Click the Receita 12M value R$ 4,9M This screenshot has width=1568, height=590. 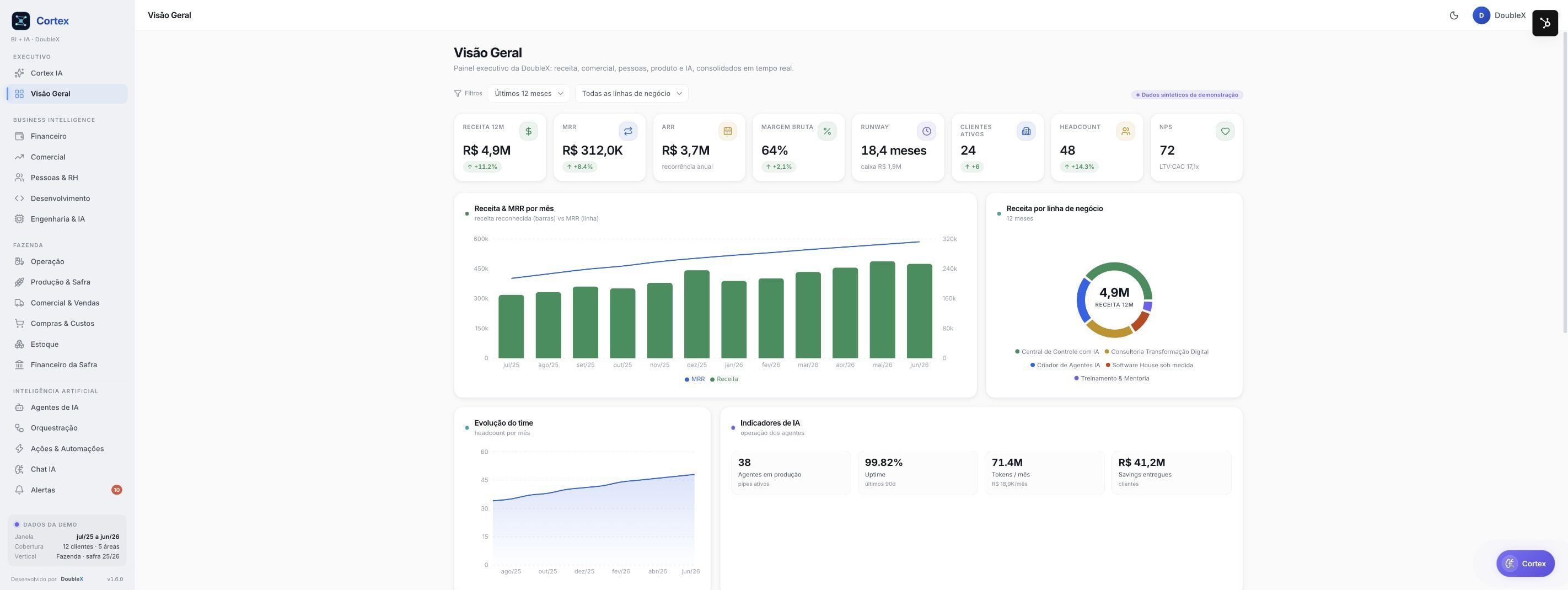click(486, 151)
